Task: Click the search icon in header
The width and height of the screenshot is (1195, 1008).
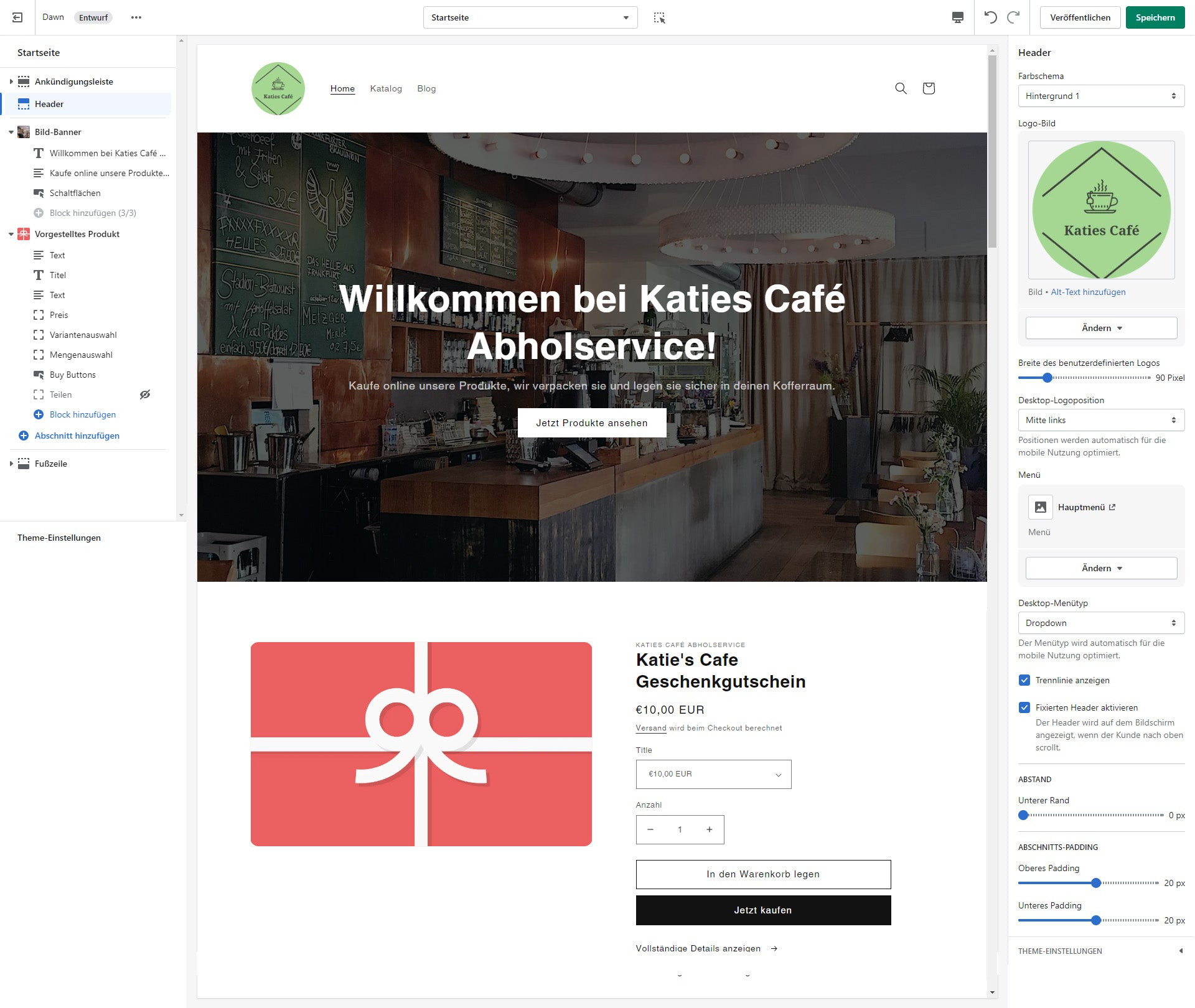Action: pyautogui.click(x=900, y=89)
